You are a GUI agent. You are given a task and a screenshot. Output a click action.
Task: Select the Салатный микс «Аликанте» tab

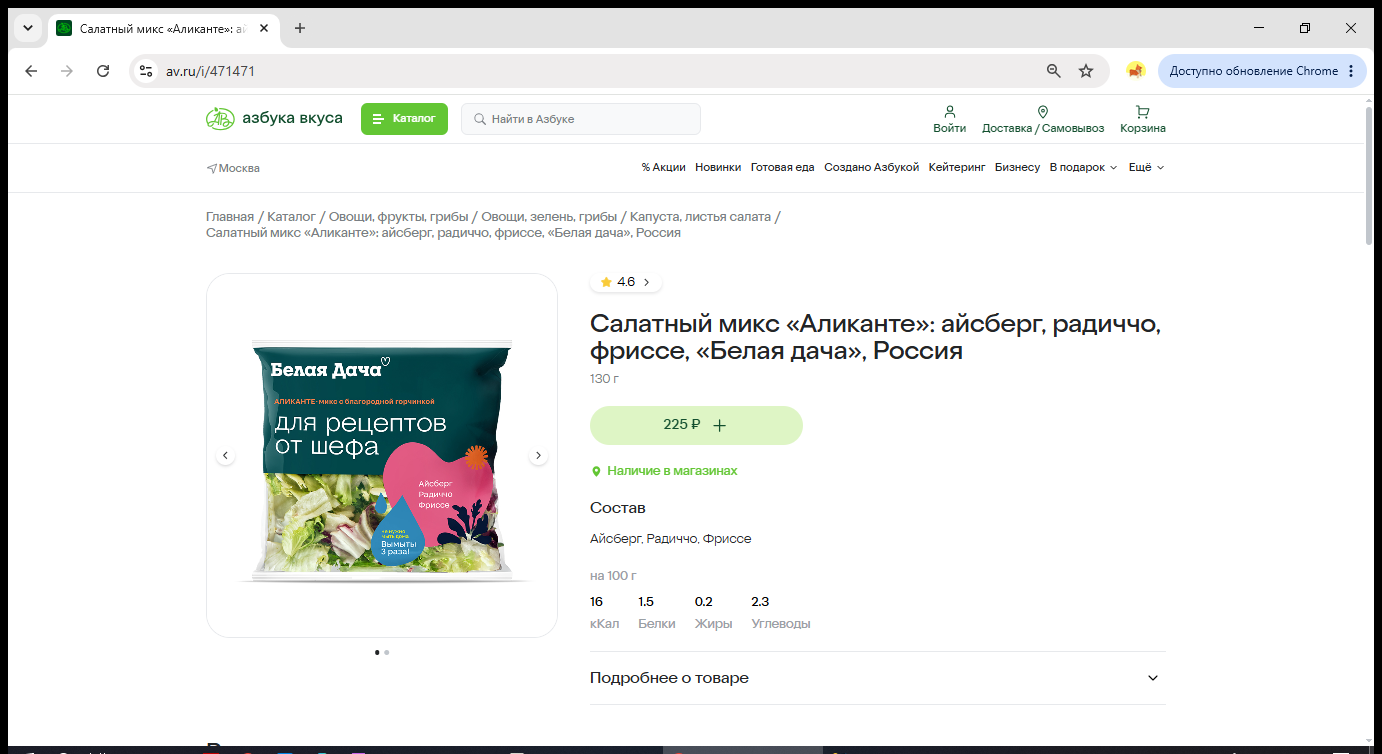[163, 28]
